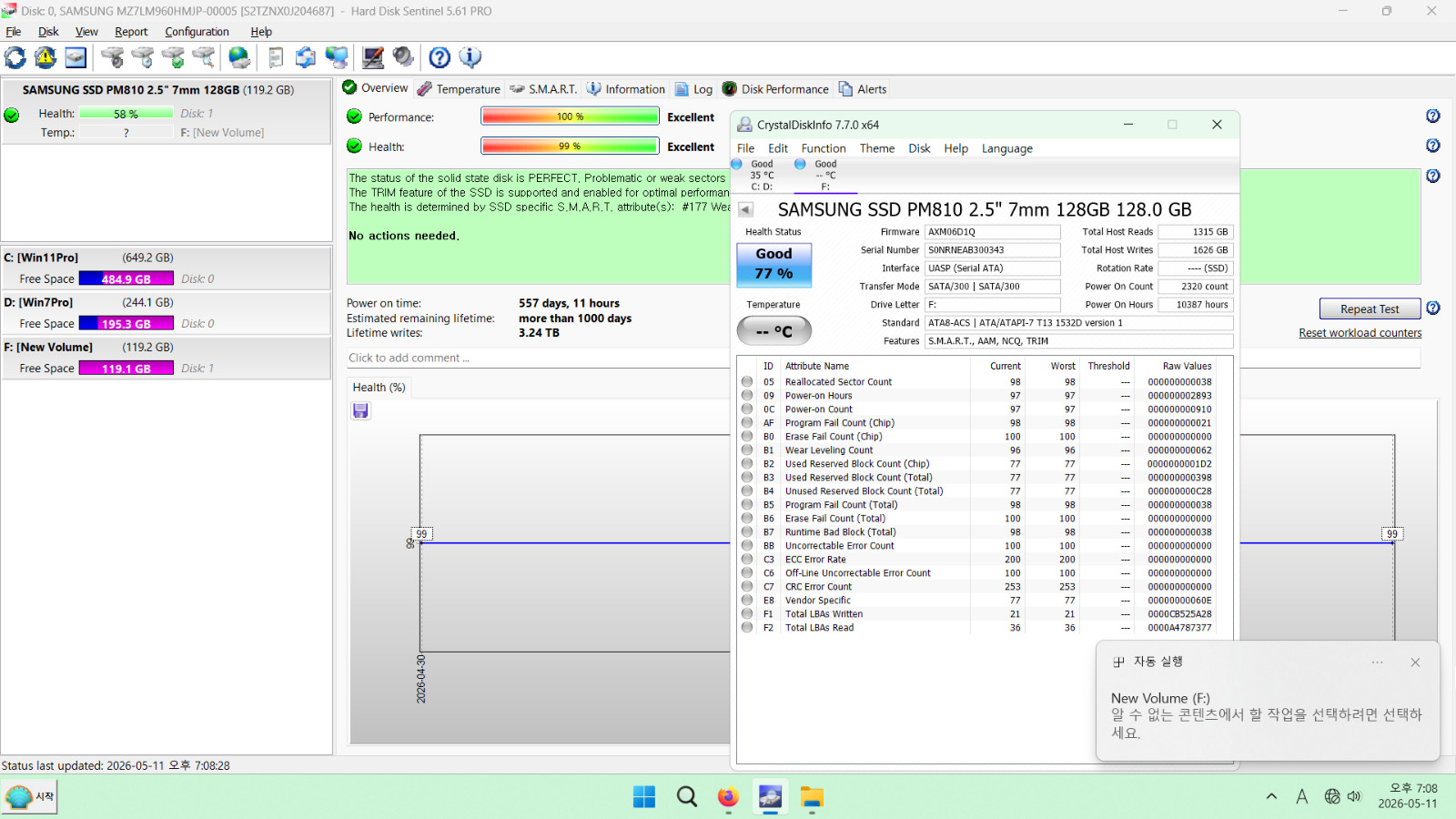Switch to the Disk Performance tab

[x=775, y=89]
